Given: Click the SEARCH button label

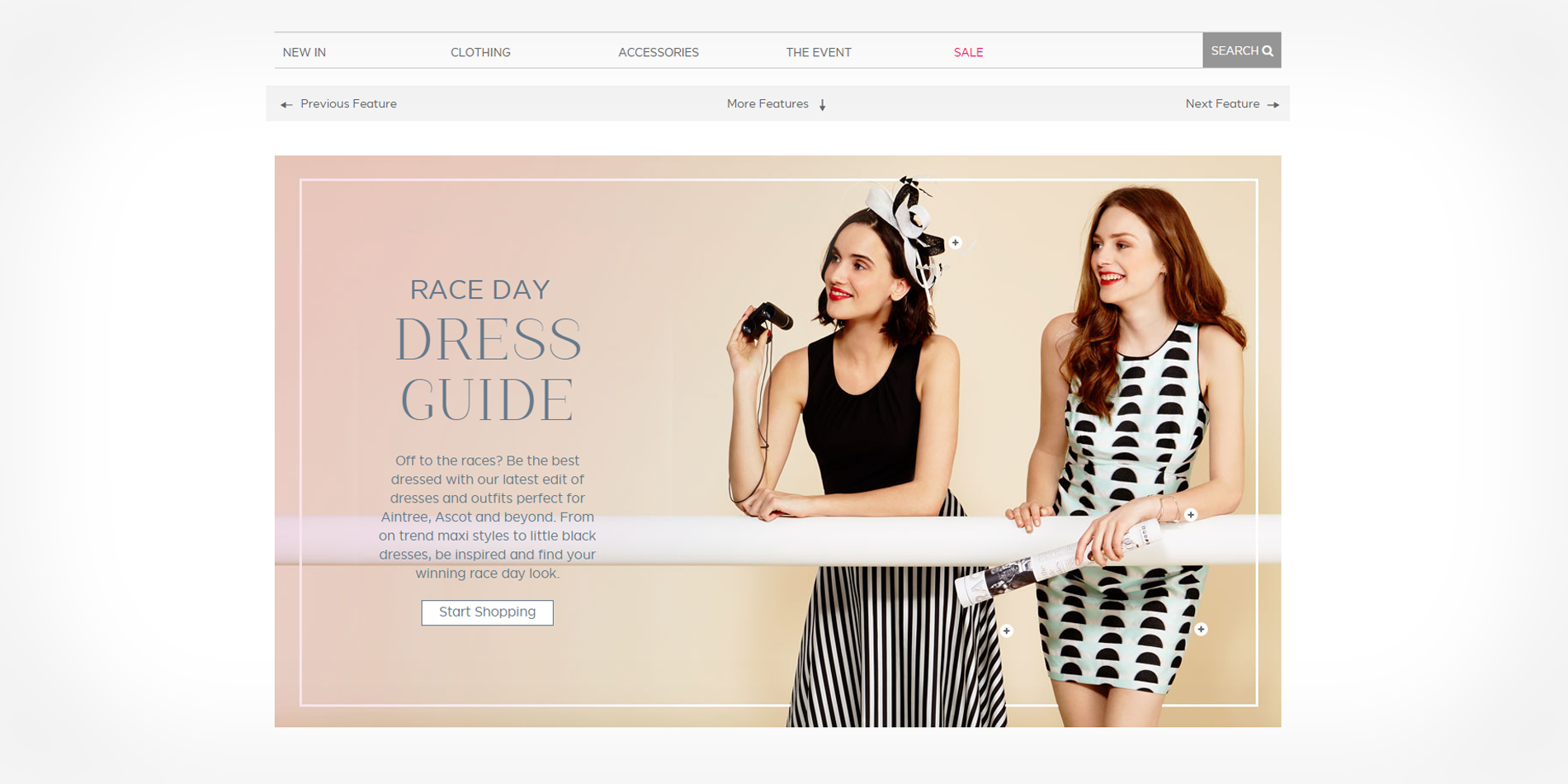Looking at the screenshot, I should [1234, 51].
